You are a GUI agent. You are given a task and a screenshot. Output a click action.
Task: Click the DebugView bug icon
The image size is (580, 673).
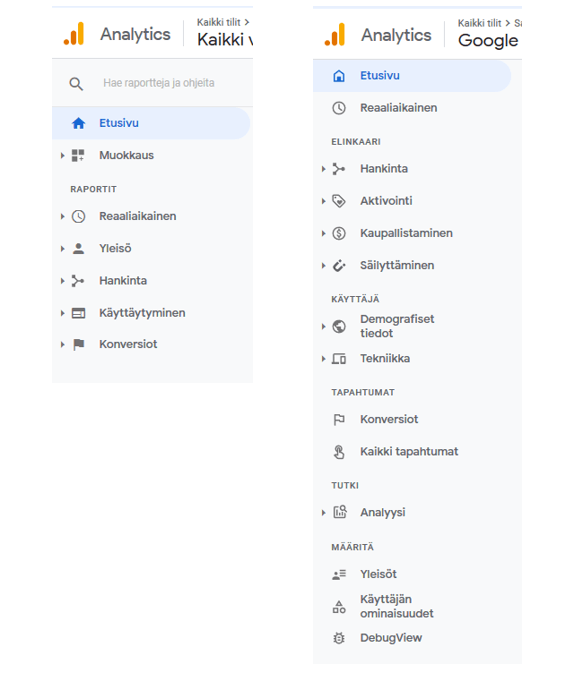coord(339,638)
